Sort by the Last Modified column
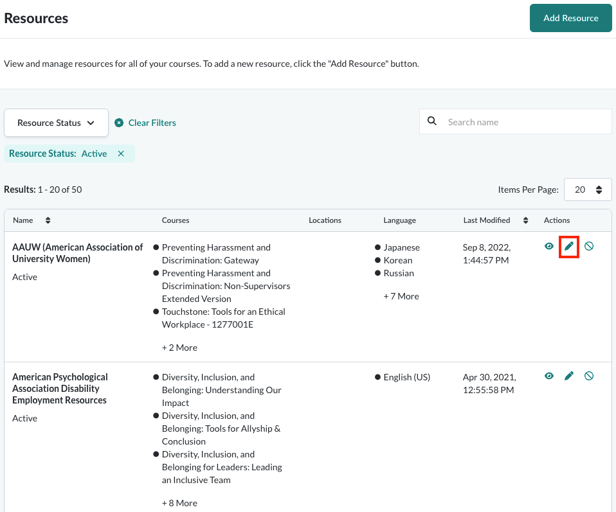 click(x=525, y=220)
